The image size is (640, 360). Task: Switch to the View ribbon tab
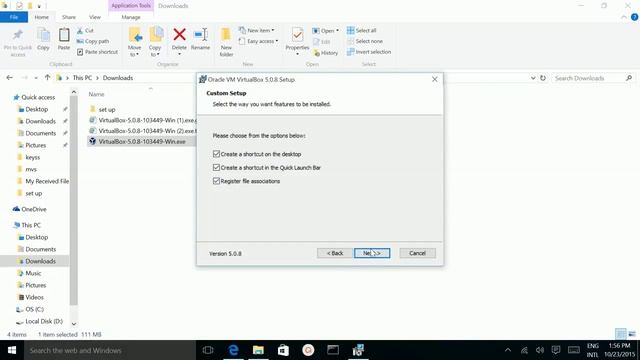95,17
